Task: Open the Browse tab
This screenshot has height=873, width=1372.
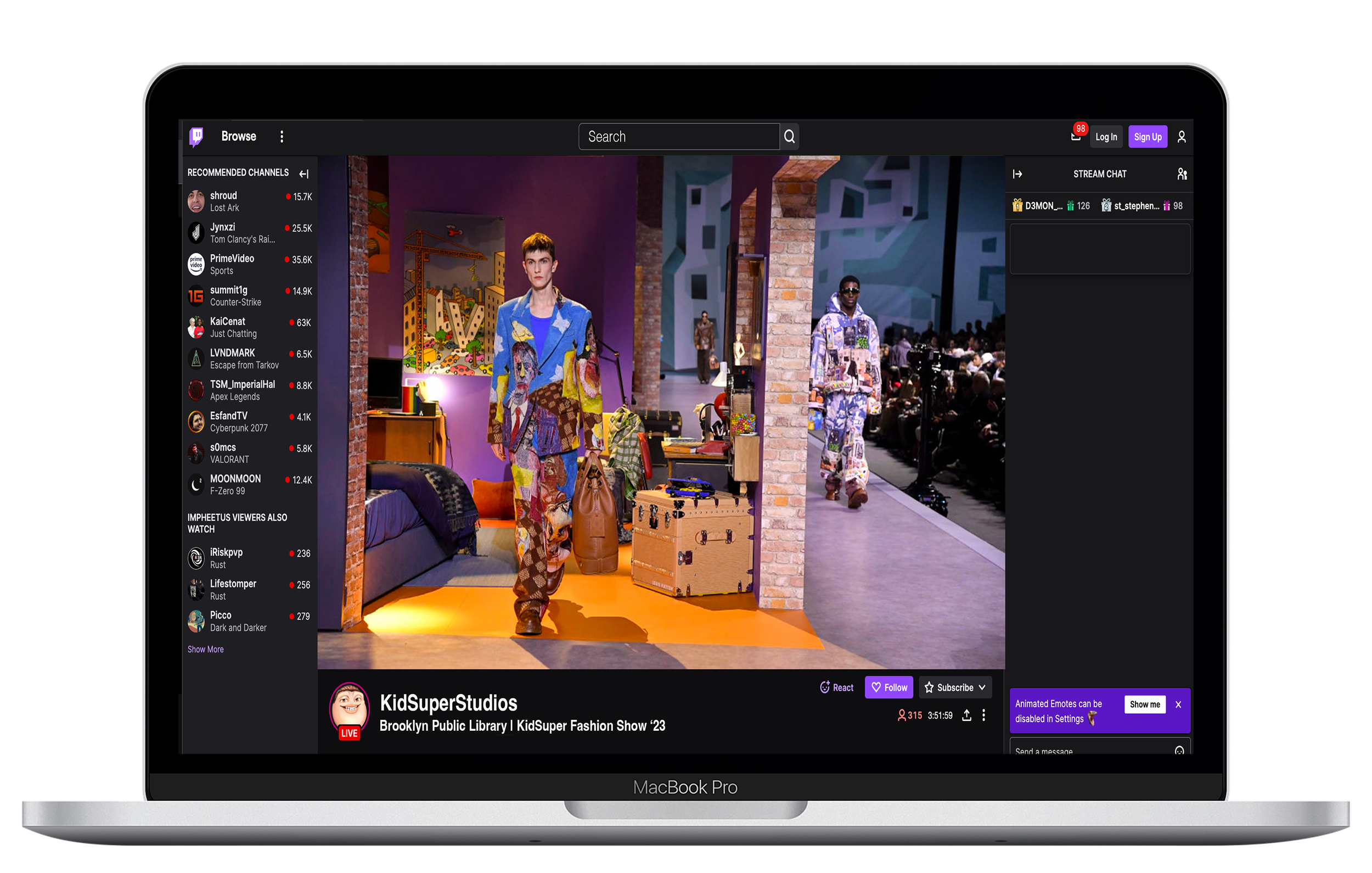Action: pos(238,136)
